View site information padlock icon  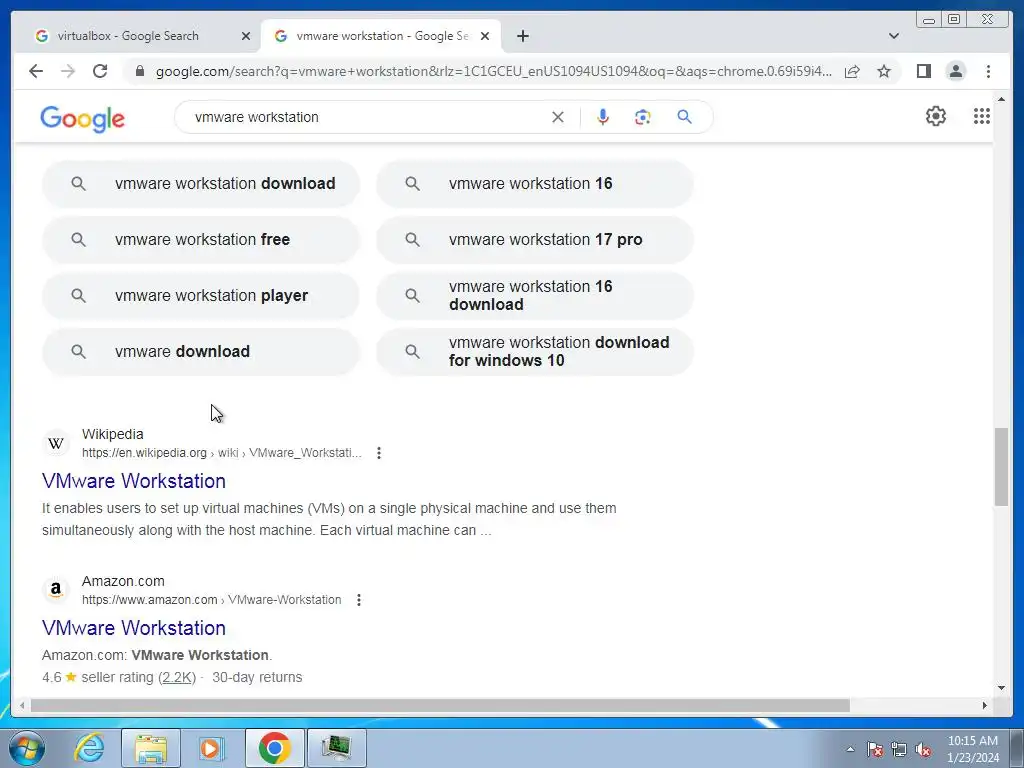(139, 71)
